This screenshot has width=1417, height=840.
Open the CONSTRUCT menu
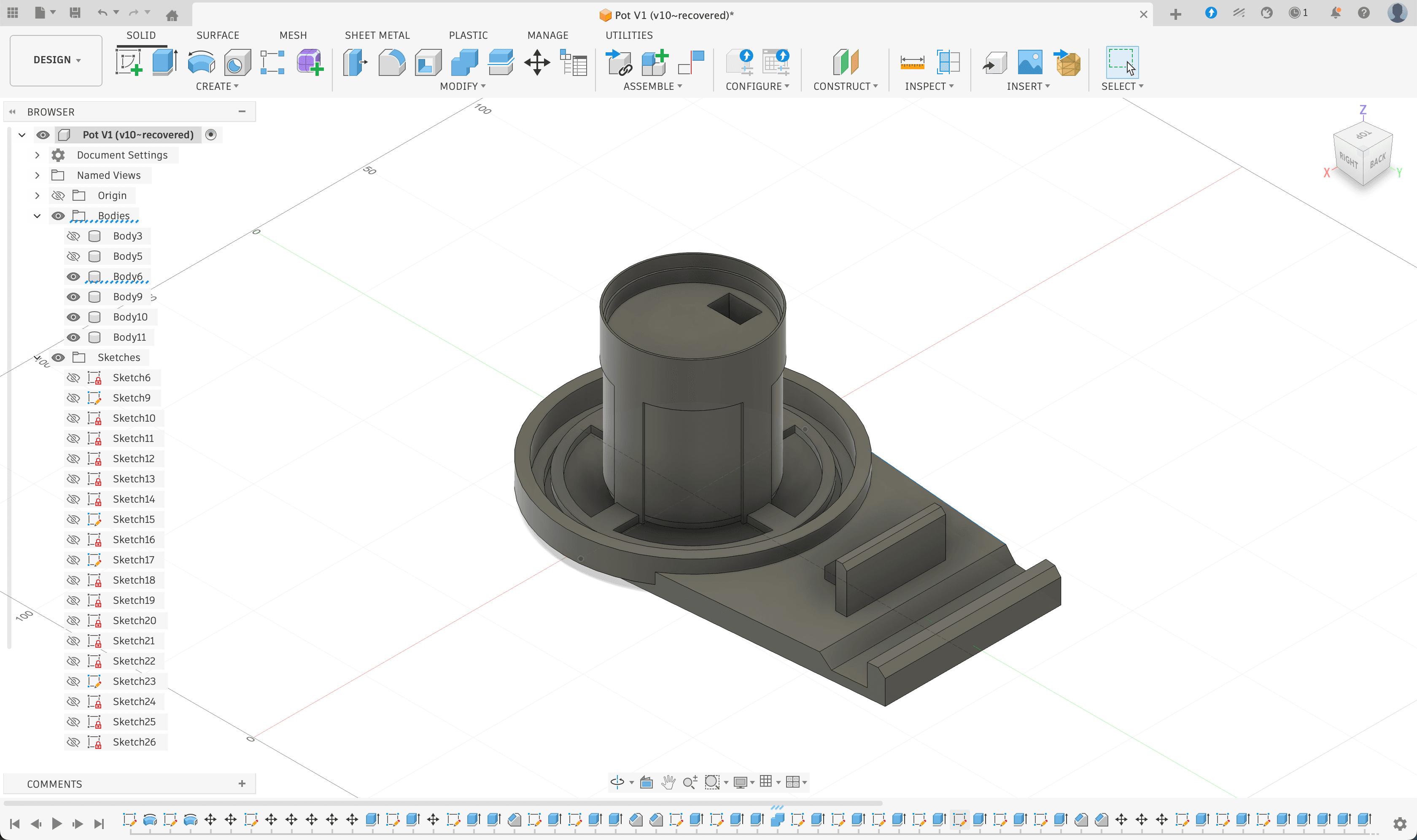pyautogui.click(x=845, y=86)
